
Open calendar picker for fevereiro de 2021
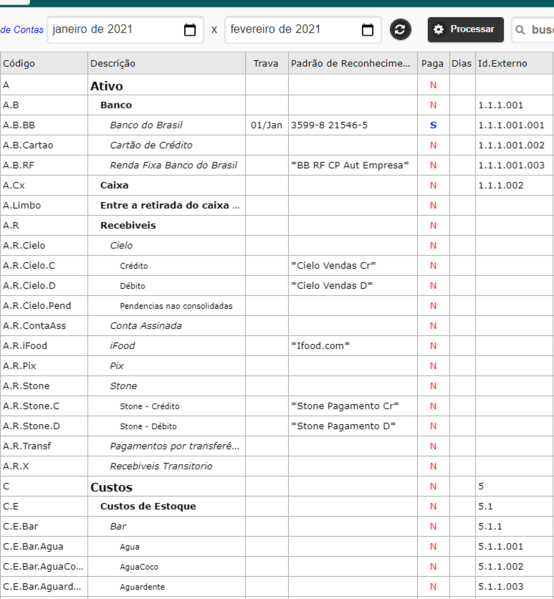coord(367,30)
